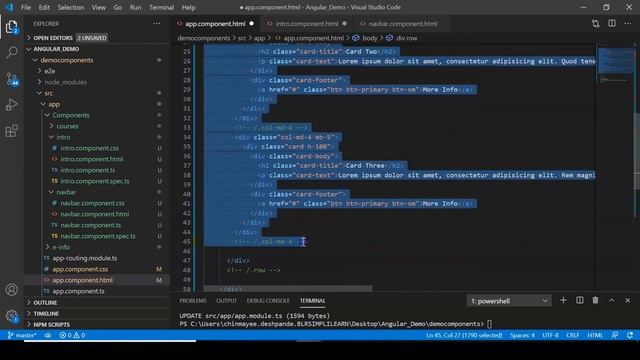Click line and column status indicator
Image resolution: width=640 pixels, height=360 pixels.
464,335
